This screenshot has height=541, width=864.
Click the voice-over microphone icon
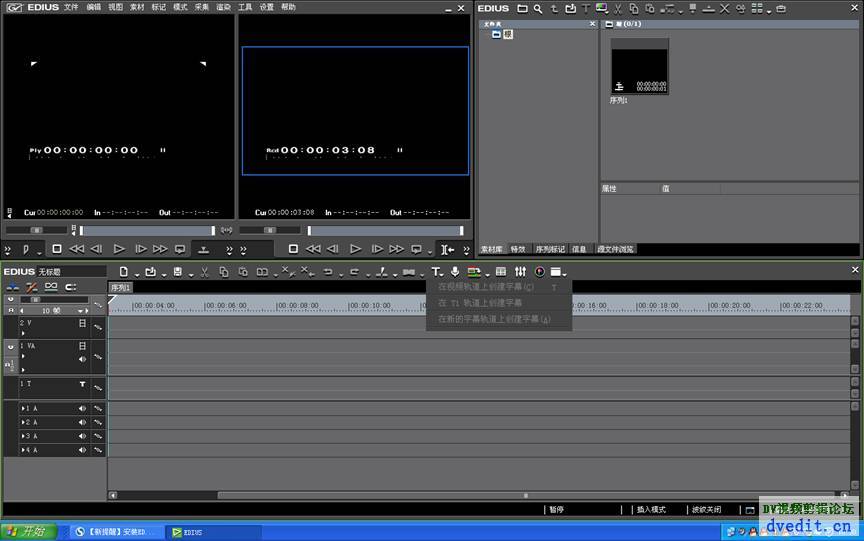pos(455,272)
